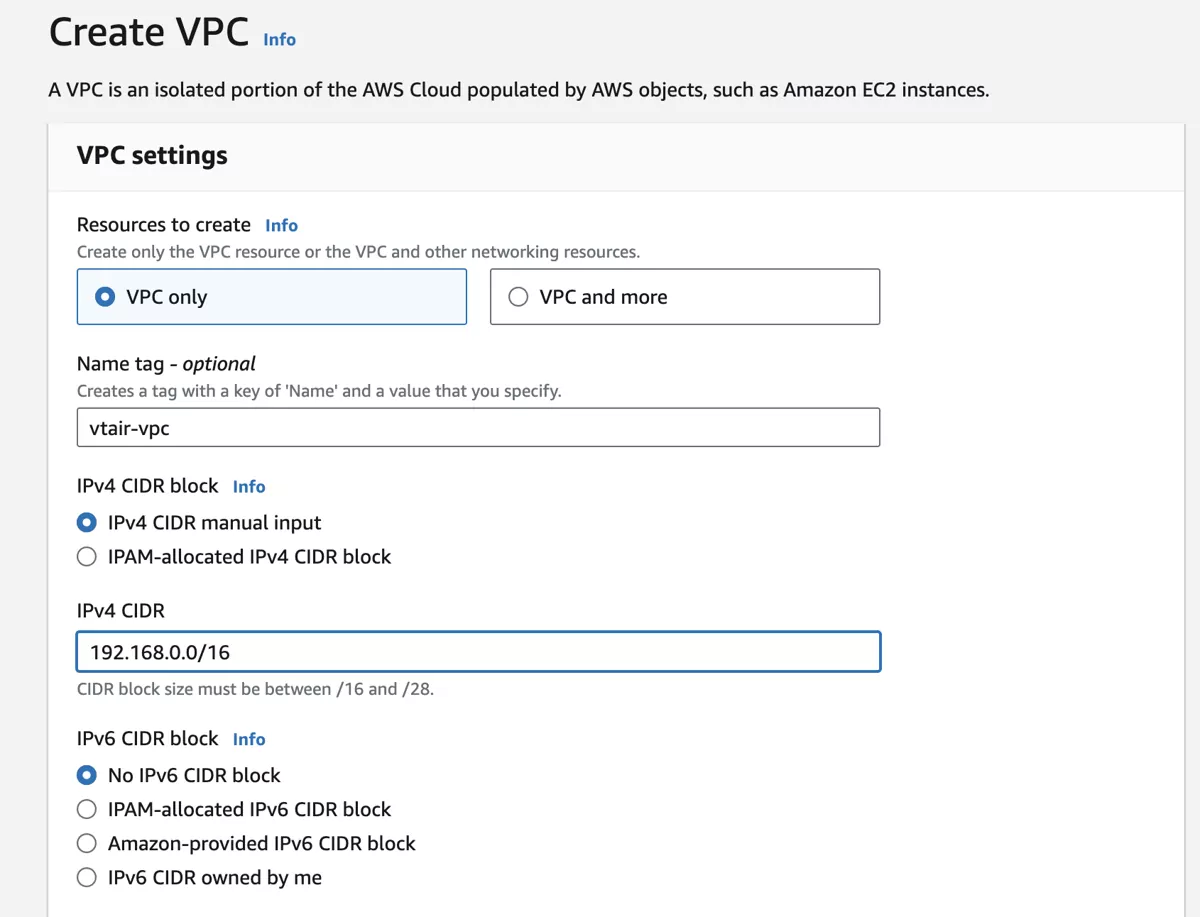Choose the VPC and more option
The image size is (1200, 917).
518,297
